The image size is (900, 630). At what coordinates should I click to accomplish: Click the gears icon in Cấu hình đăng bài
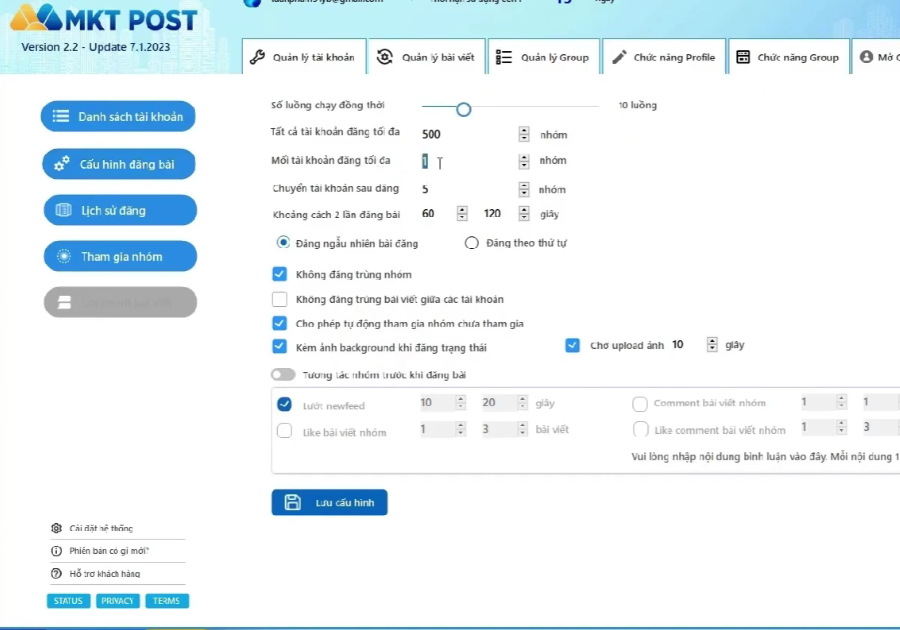[62, 164]
